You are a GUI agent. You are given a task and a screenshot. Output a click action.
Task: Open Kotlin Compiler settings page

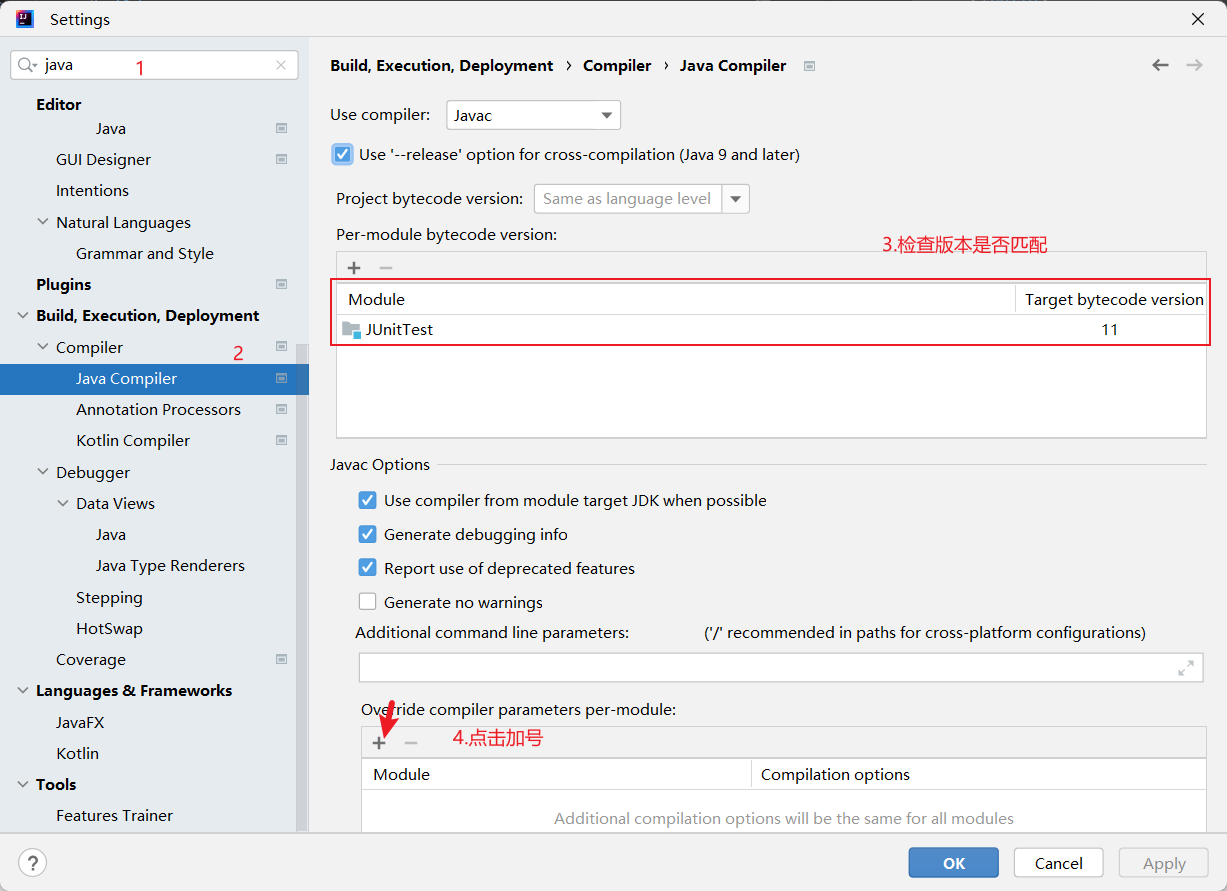click(x=133, y=440)
